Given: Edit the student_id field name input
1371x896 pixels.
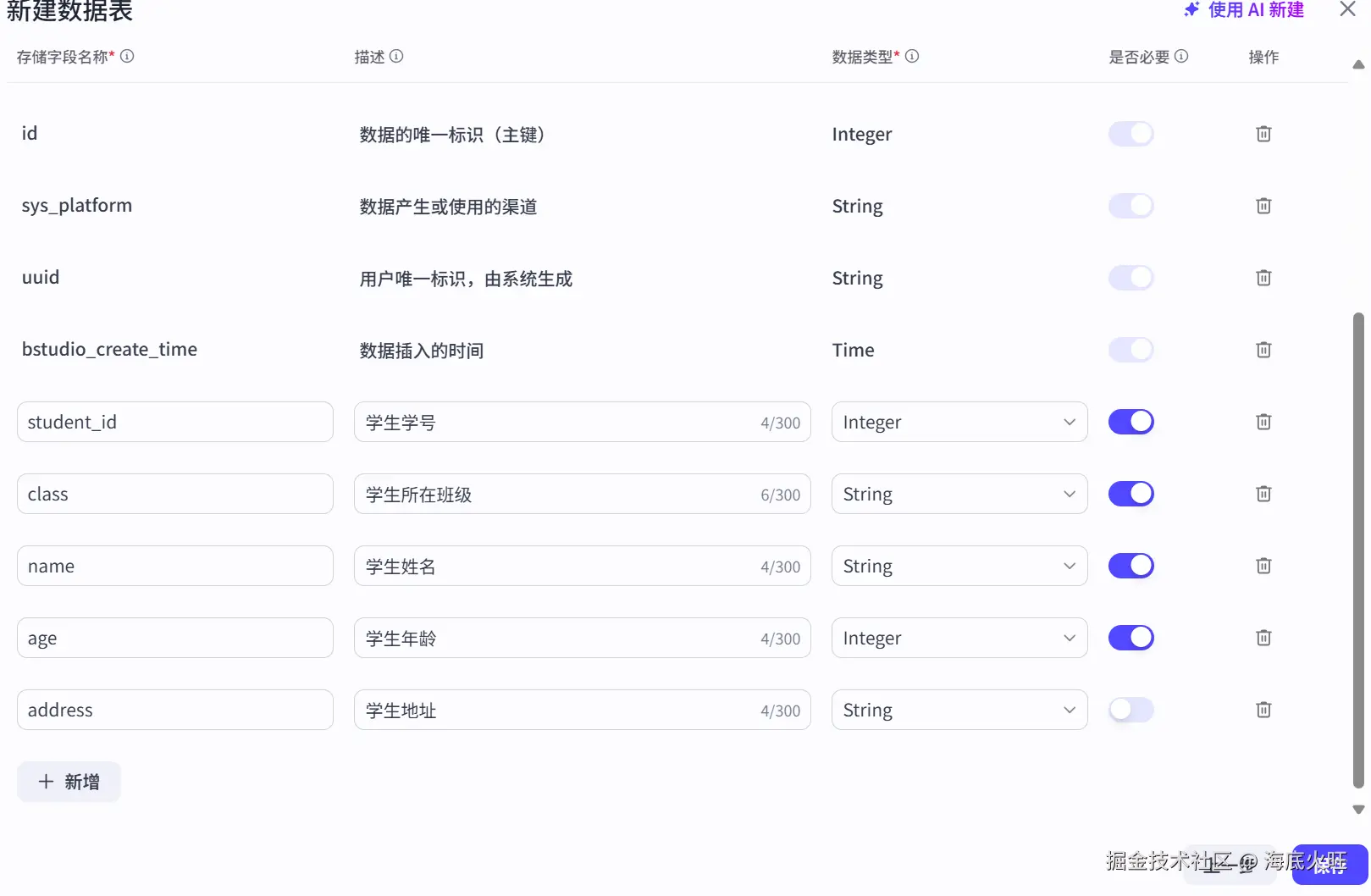Looking at the screenshot, I should point(175,422).
